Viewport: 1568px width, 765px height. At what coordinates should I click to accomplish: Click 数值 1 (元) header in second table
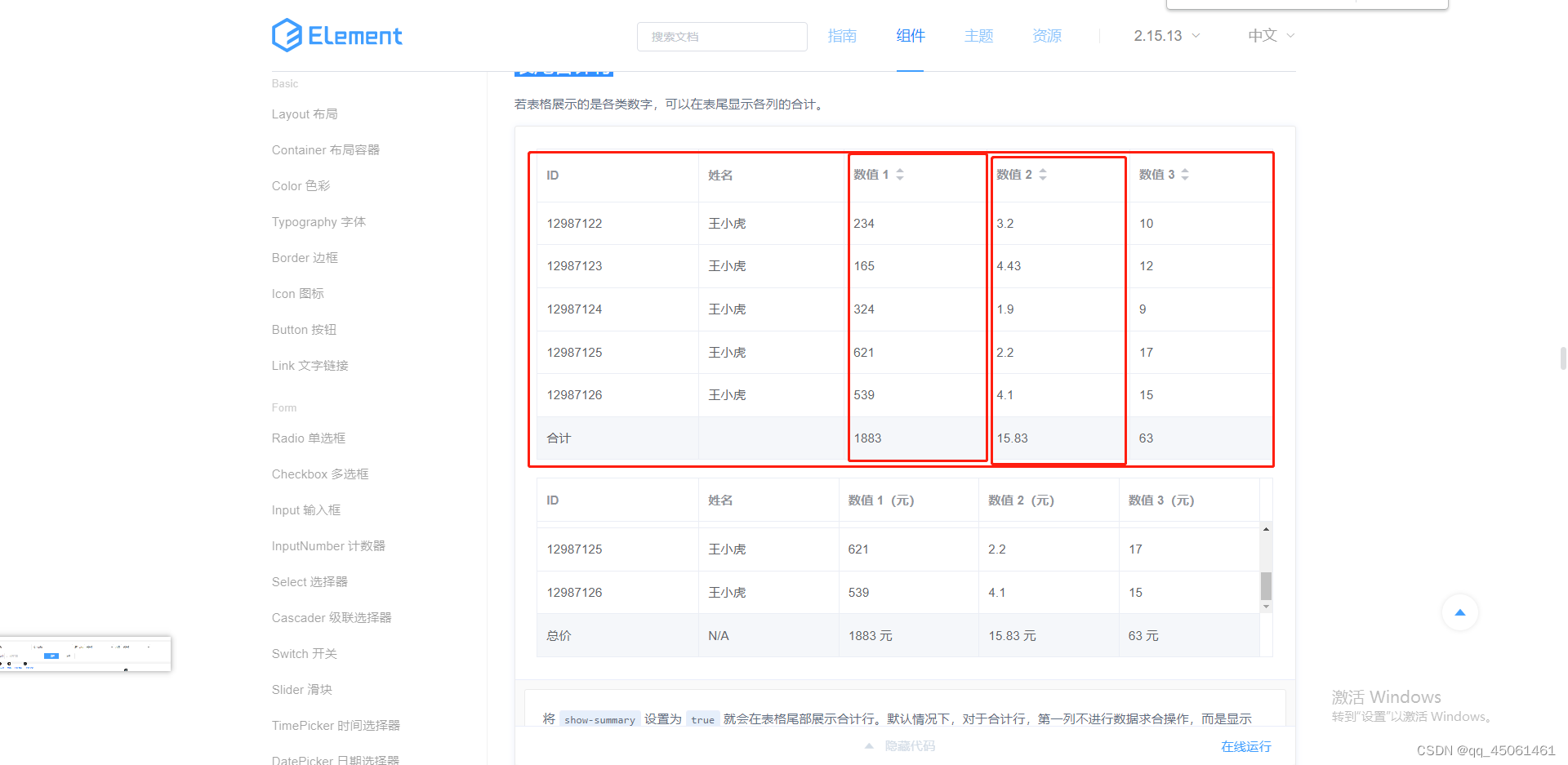coord(881,500)
